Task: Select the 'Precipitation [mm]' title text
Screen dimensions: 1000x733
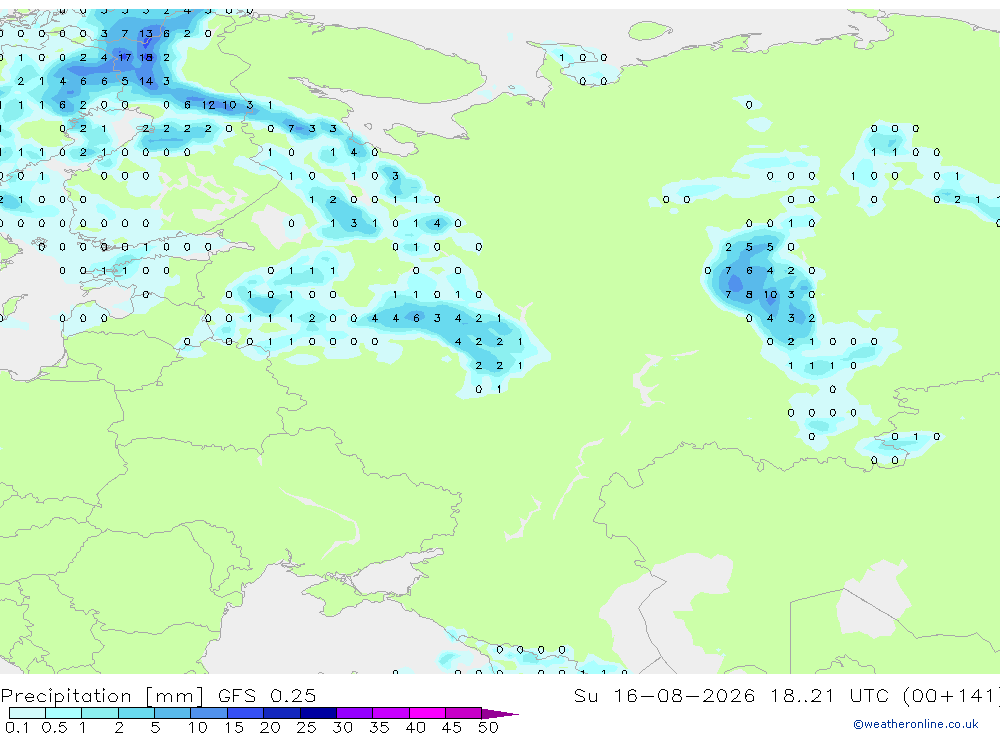Action: tap(102, 695)
